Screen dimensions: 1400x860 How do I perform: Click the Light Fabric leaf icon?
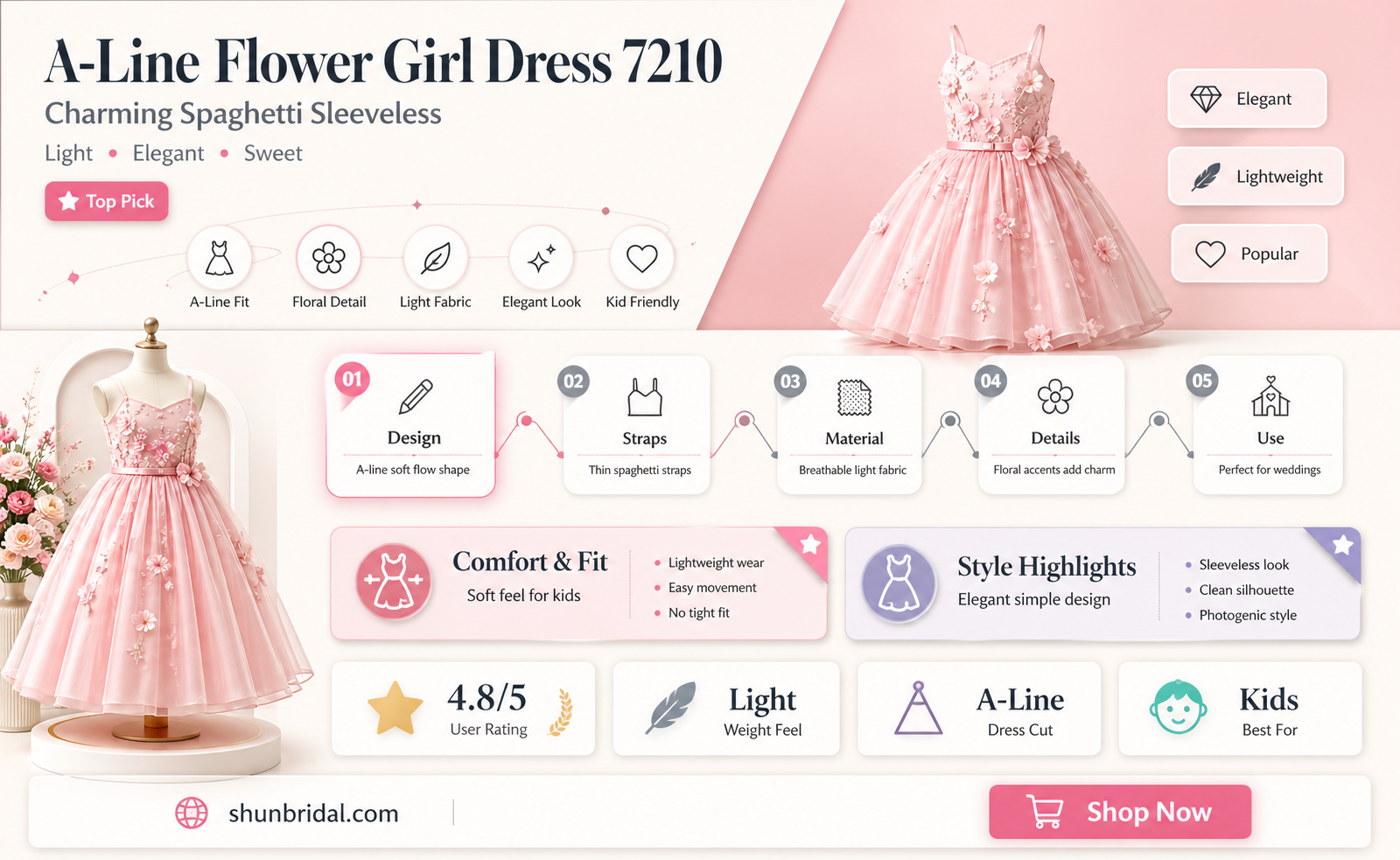(436, 258)
